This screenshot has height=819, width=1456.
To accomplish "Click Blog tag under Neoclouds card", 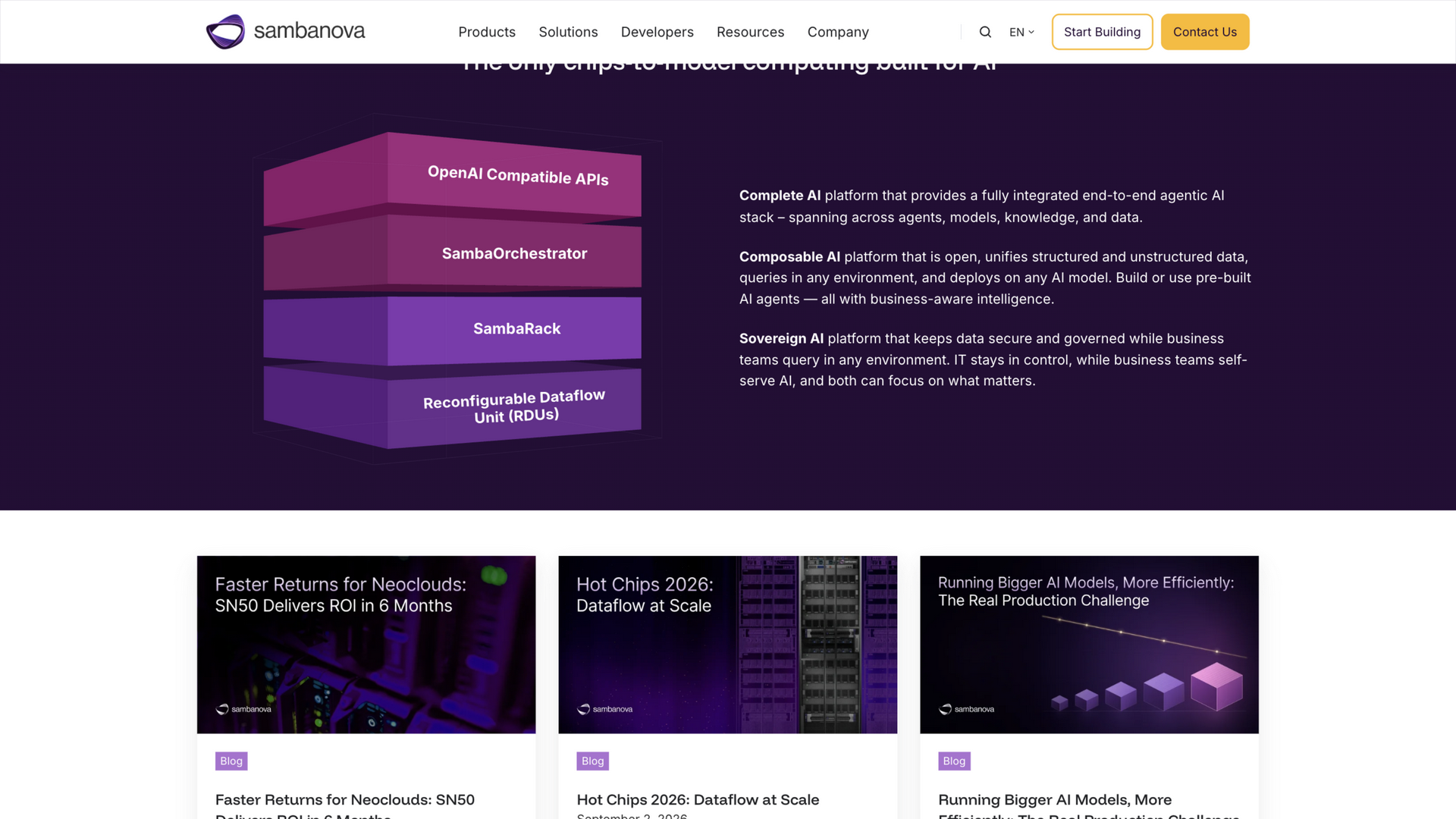I will (x=231, y=761).
